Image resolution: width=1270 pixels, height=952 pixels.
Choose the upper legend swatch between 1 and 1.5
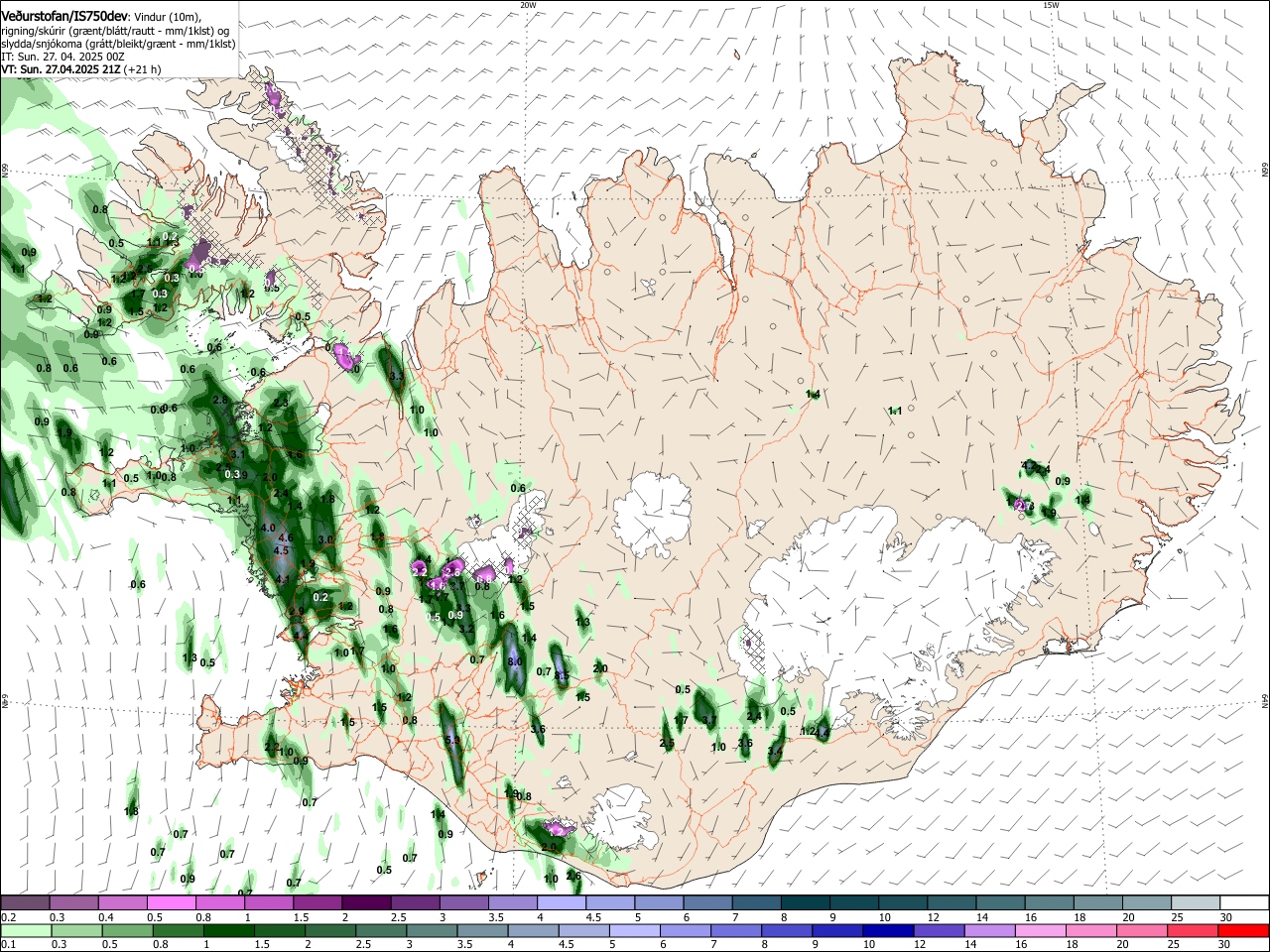point(268,903)
